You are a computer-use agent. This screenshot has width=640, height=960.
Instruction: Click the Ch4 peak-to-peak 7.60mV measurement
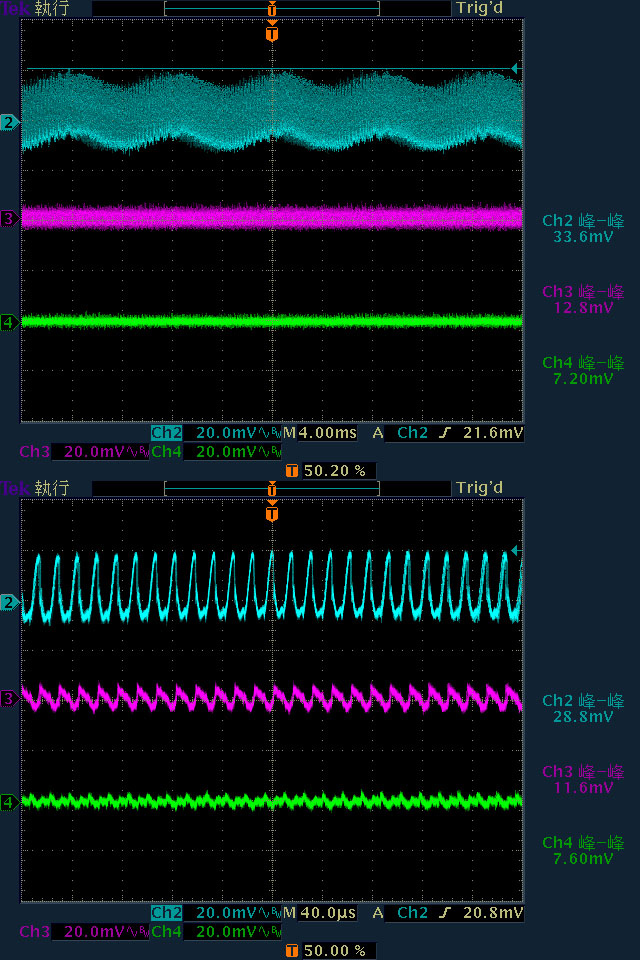click(x=583, y=850)
